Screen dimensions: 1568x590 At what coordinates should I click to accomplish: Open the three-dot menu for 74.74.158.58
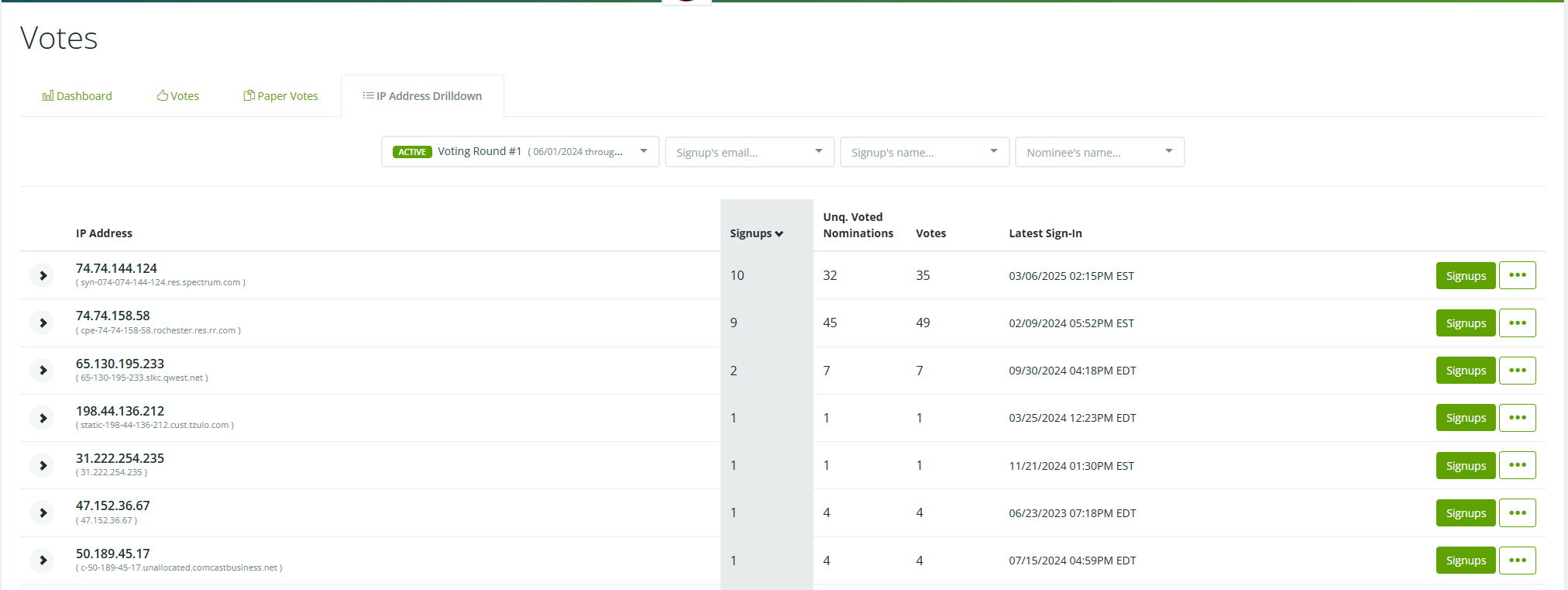[x=1517, y=323]
